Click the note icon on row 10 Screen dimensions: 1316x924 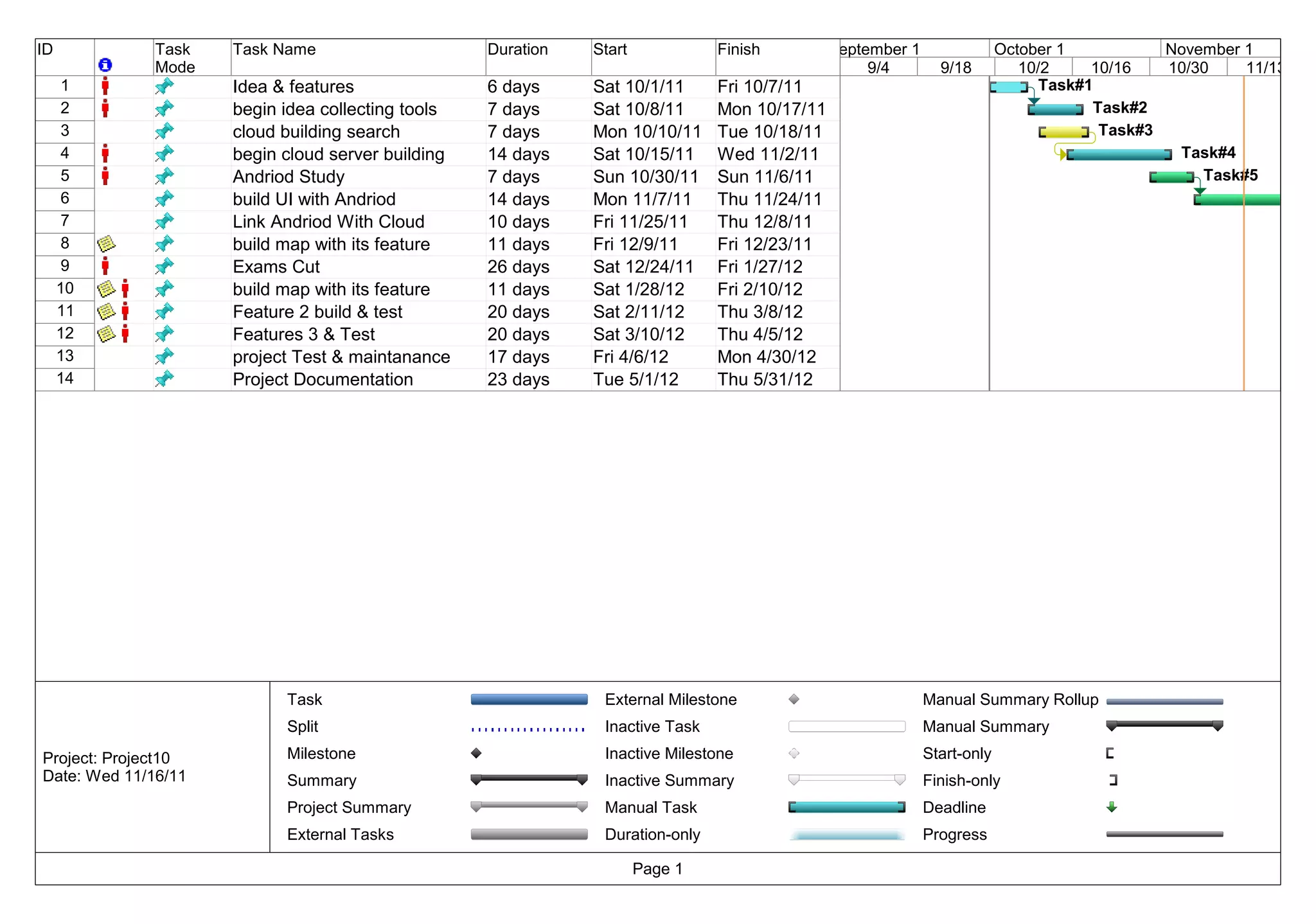coord(106,289)
